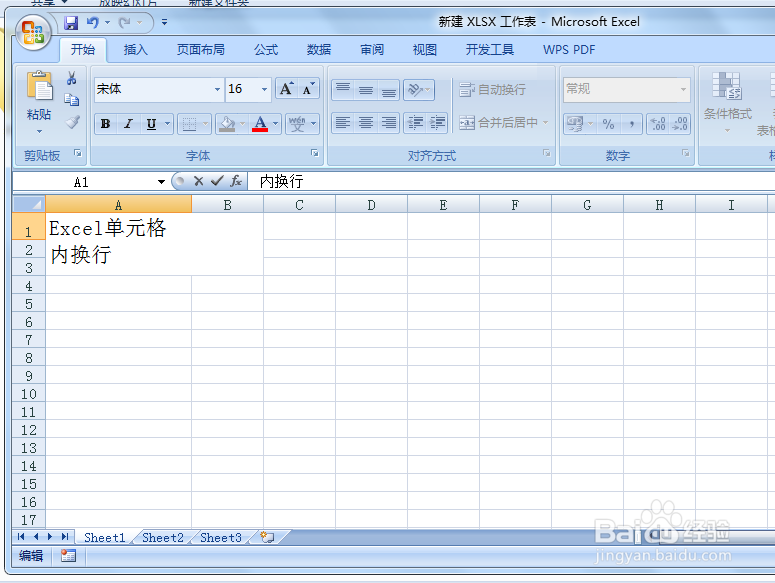
Task: Increase font size with large A
Action: (x=286, y=89)
